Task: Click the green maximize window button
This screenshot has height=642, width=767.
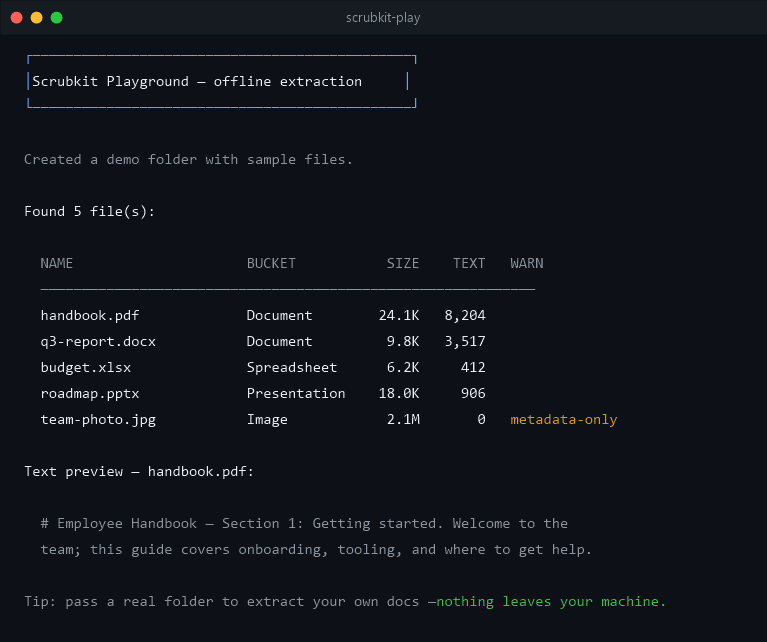Action: 57,18
